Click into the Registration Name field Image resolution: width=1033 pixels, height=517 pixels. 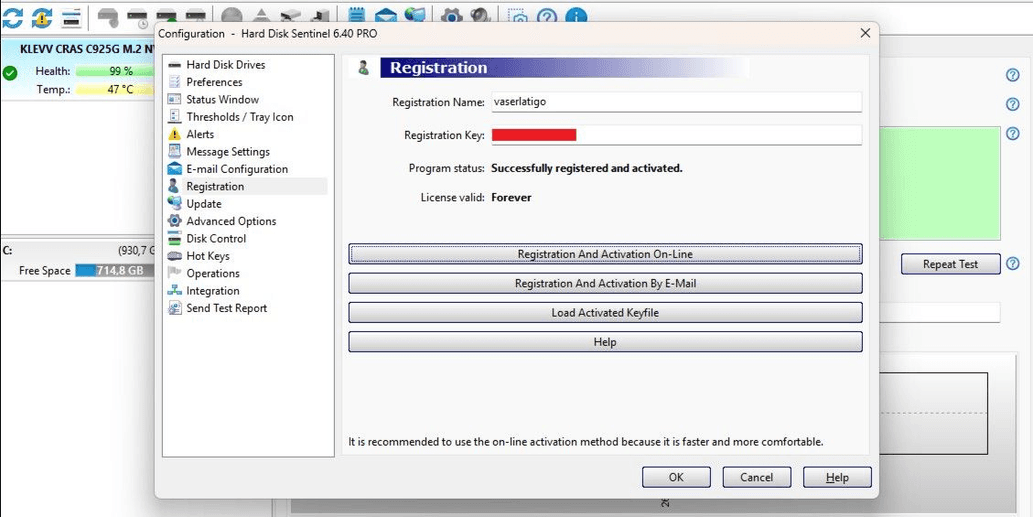point(675,102)
